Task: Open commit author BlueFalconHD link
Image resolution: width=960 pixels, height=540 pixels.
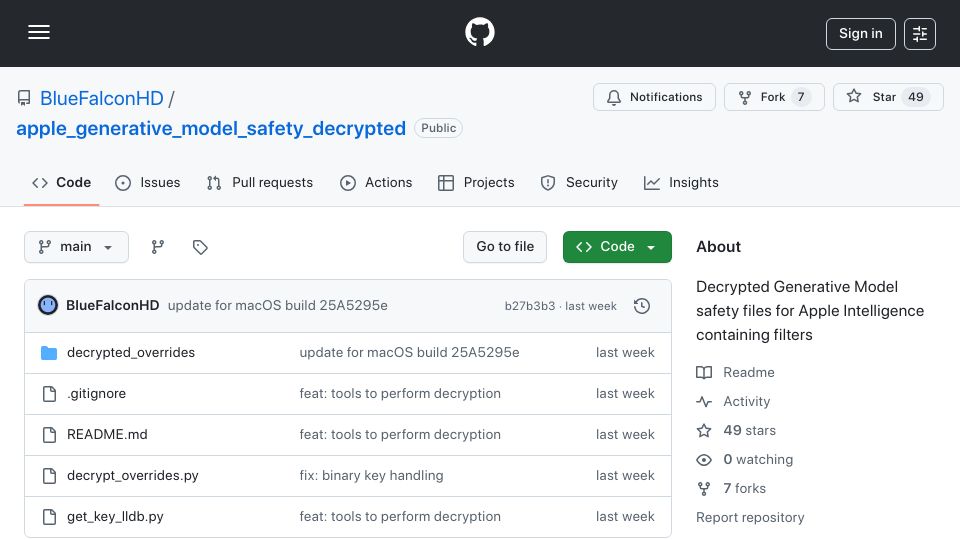Action: pyautogui.click(x=113, y=305)
